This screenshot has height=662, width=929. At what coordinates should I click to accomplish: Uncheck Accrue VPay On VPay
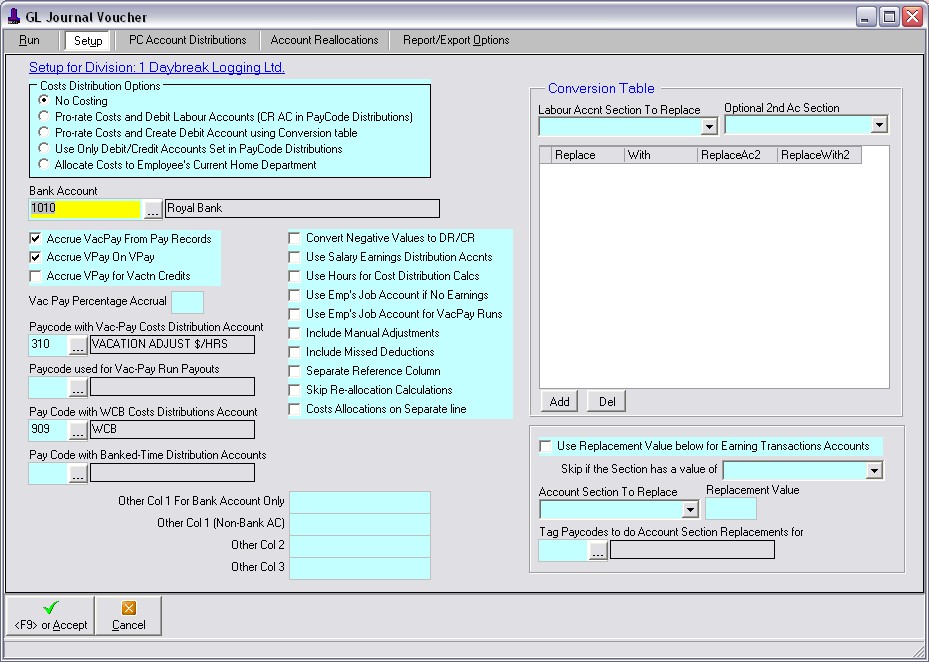point(36,257)
